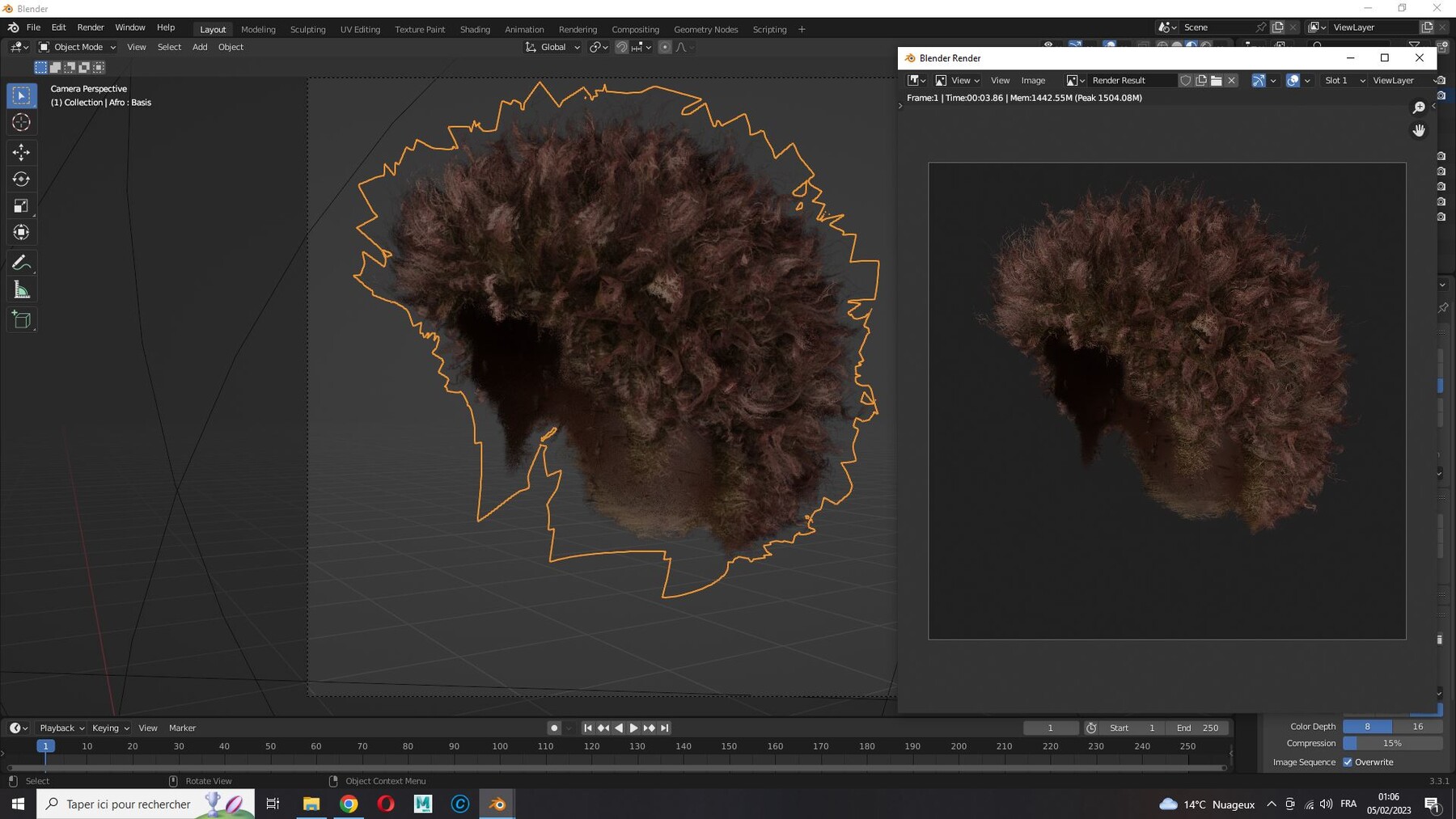Start timeline playback with play button

point(633,728)
